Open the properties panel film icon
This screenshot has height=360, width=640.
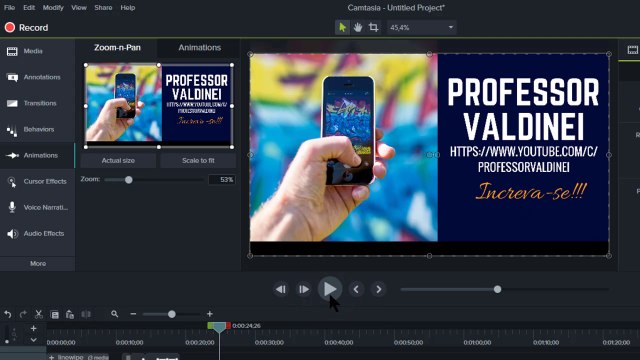(x=632, y=50)
